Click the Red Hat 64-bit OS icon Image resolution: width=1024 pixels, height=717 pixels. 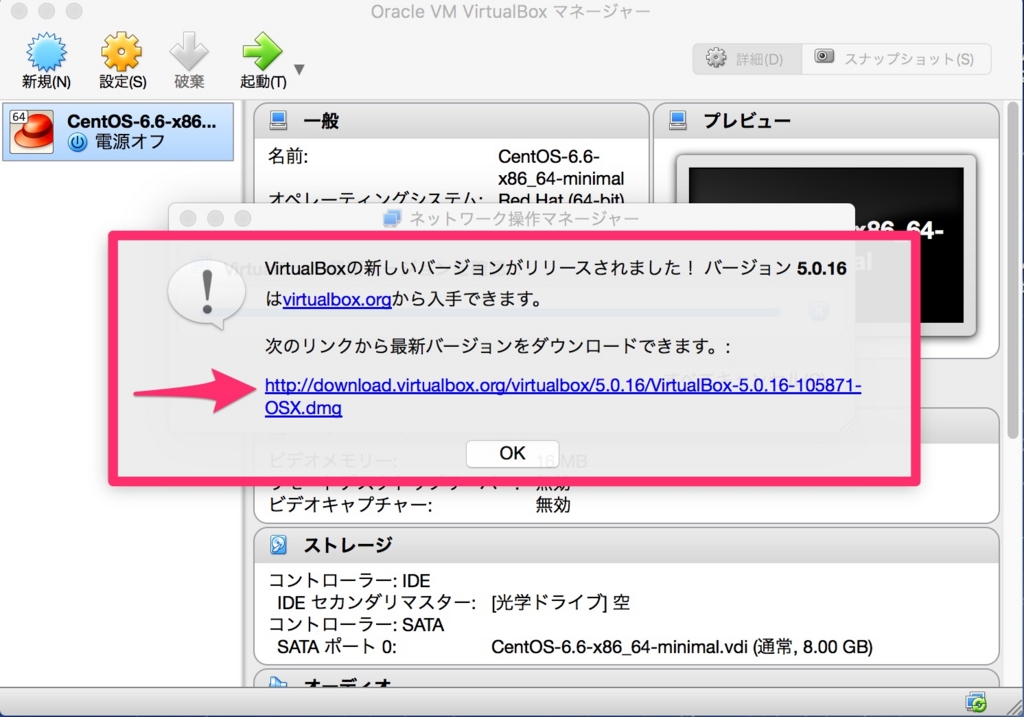pos(32,131)
